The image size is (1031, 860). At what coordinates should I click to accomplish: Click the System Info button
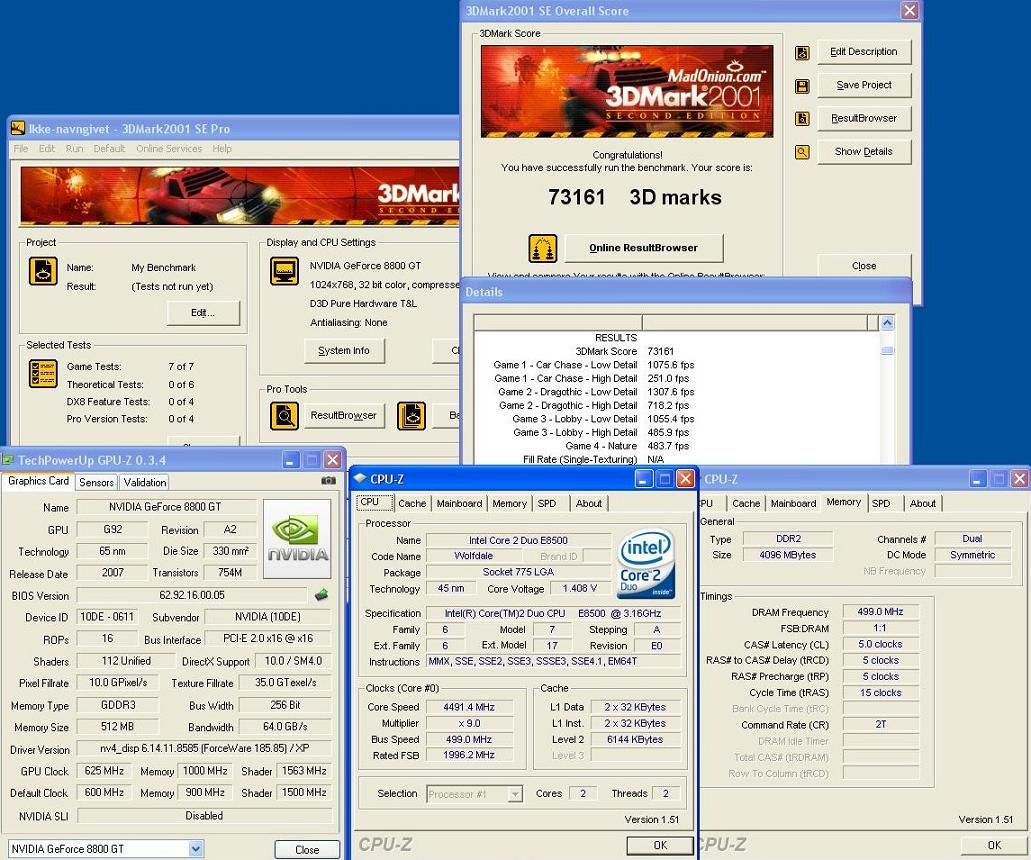click(344, 350)
